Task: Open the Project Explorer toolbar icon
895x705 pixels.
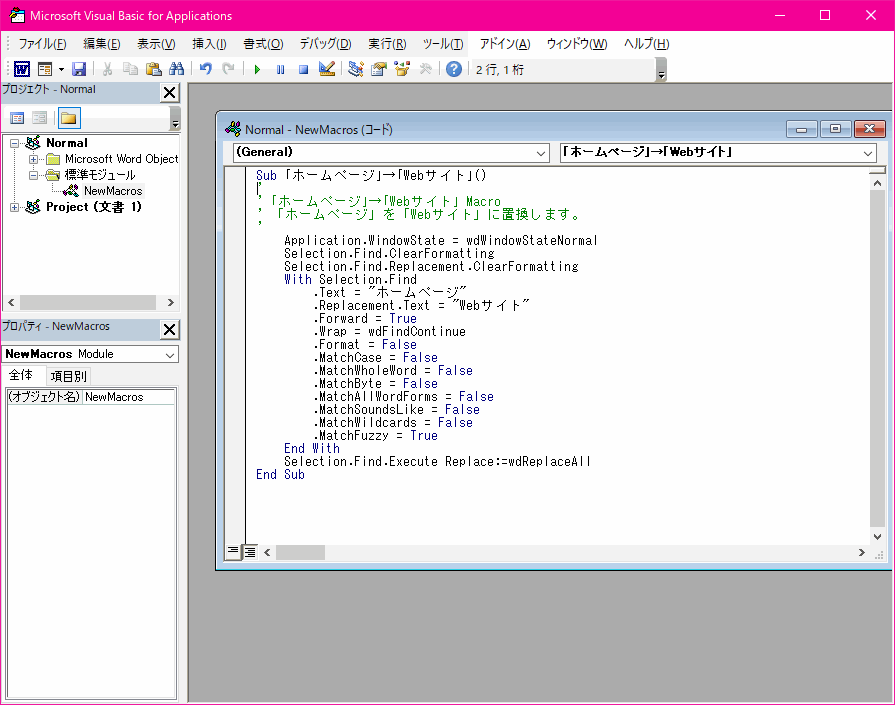Action: click(356, 69)
